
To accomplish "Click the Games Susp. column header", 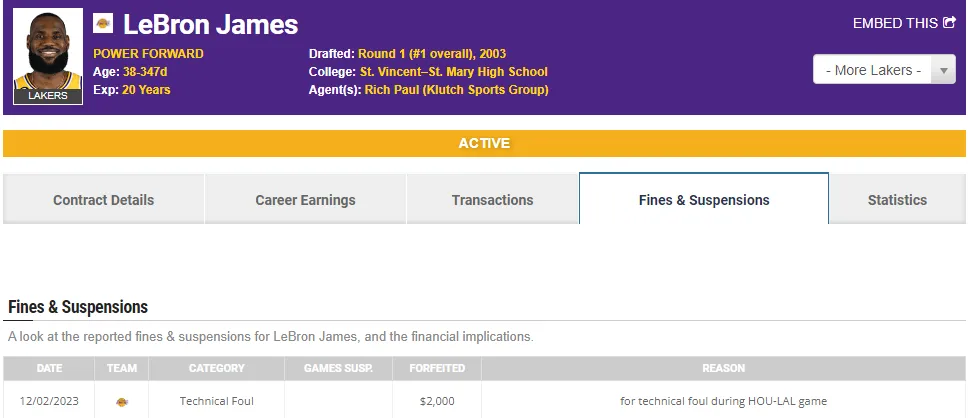I will (338, 368).
